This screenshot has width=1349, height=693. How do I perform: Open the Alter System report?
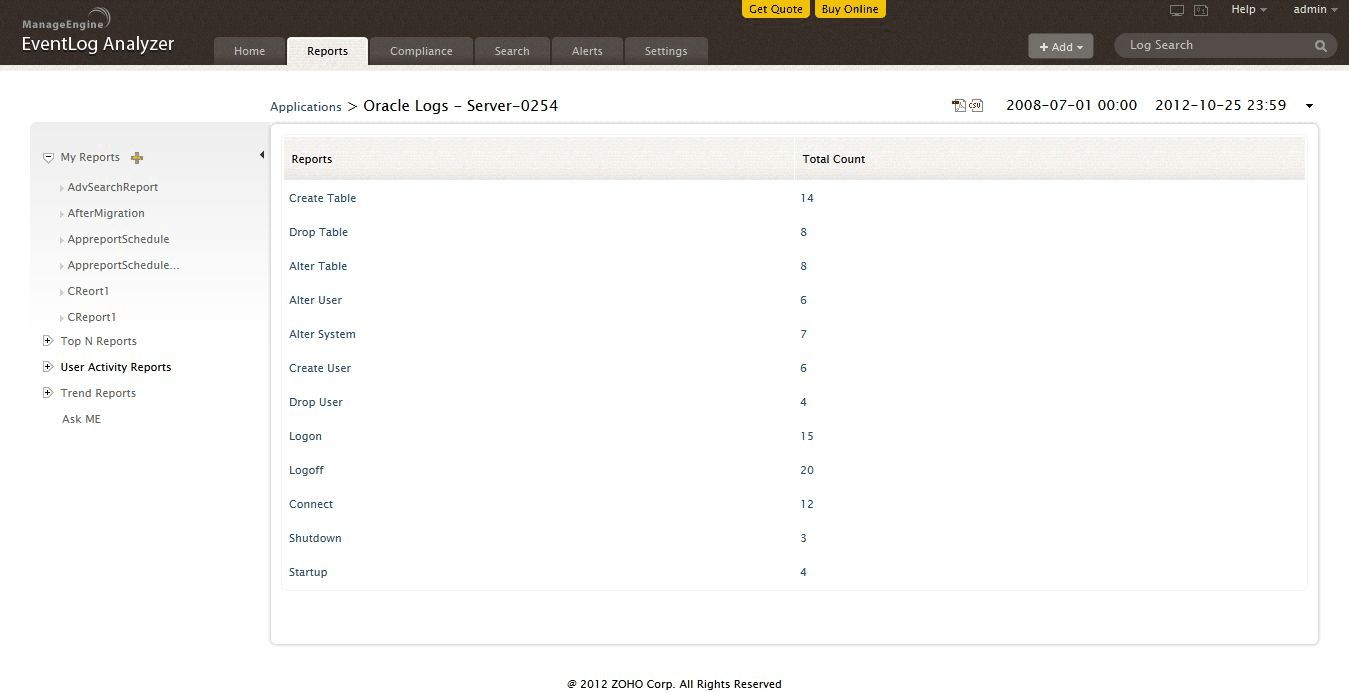tap(322, 334)
